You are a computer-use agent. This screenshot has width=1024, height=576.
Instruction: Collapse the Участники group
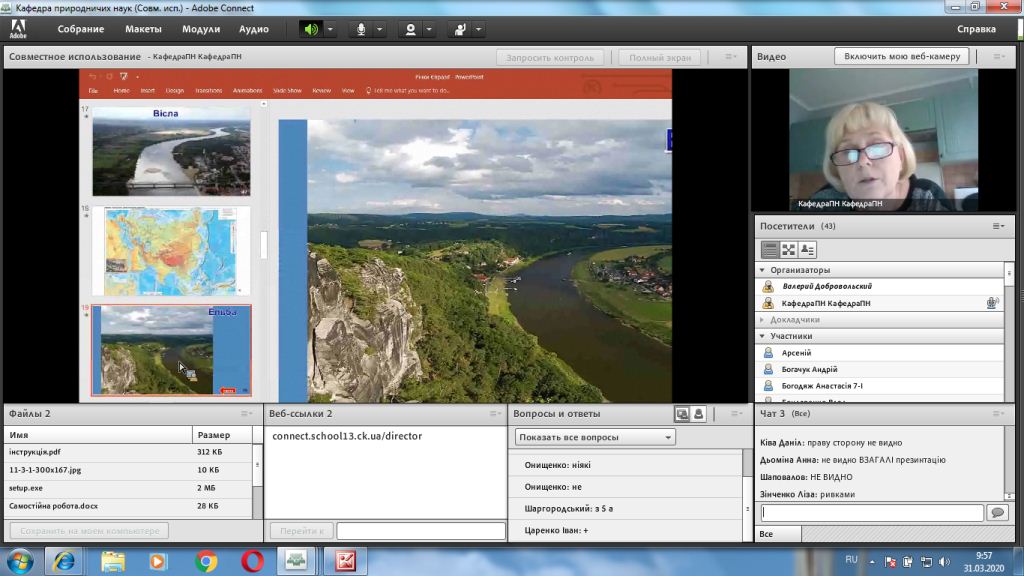(x=762, y=336)
